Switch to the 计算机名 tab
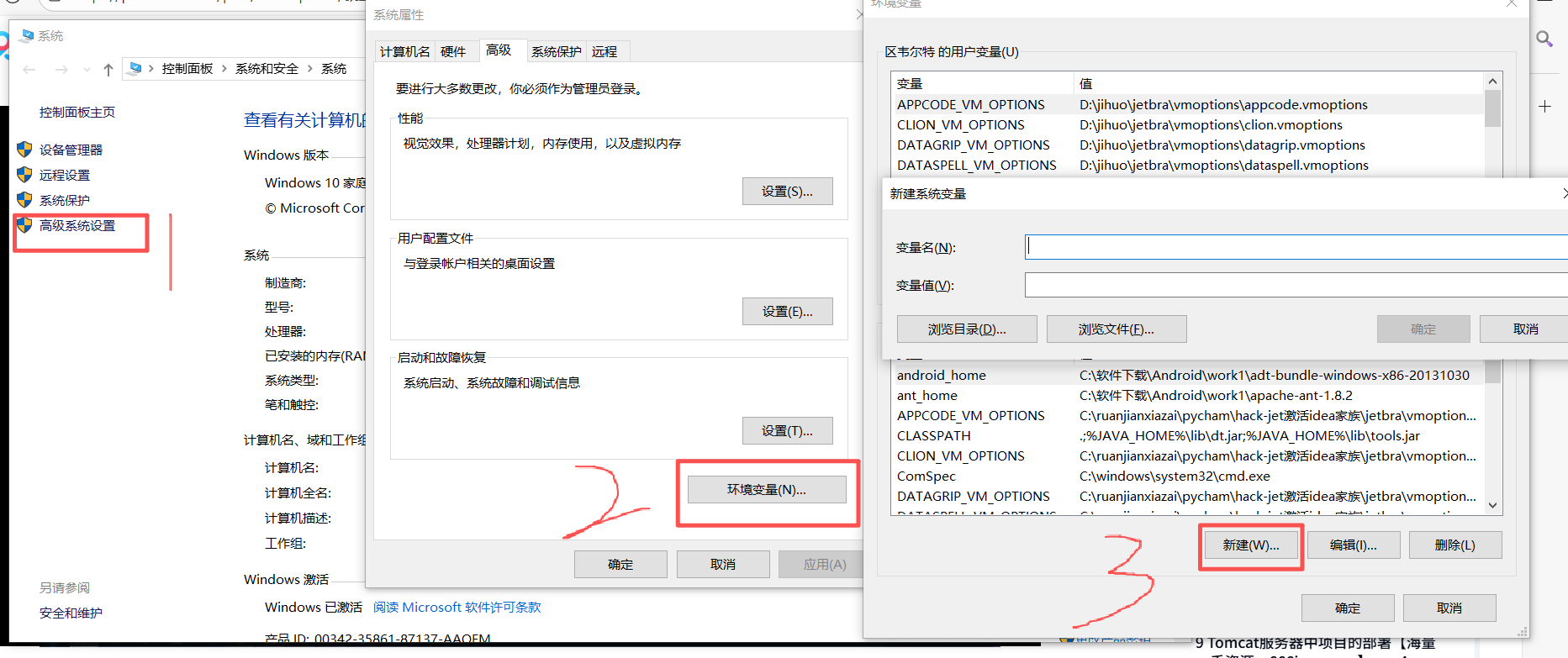Screen dimensions: 1568x658 (404, 51)
